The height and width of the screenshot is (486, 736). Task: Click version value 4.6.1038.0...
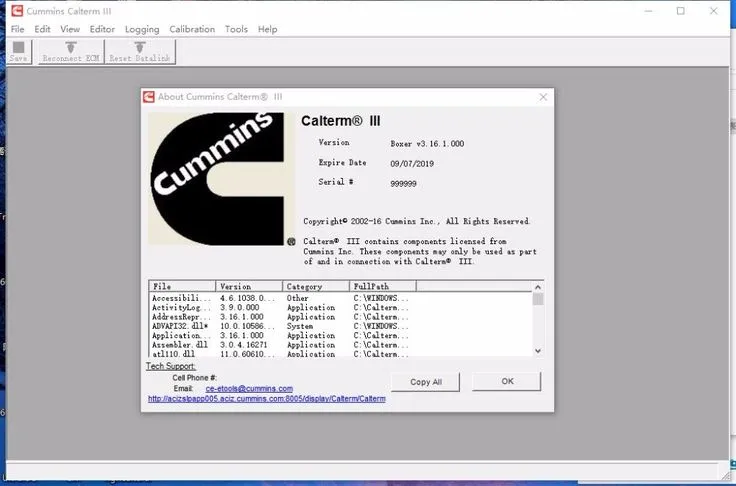[x=247, y=298]
